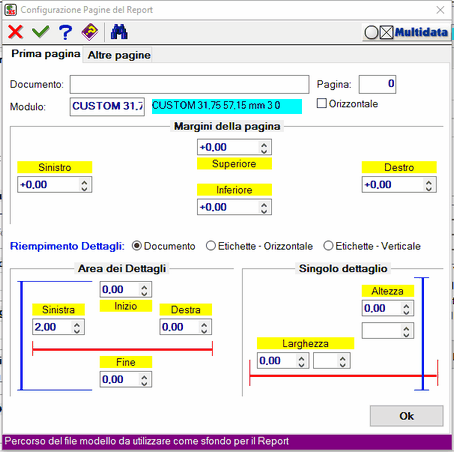The image size is (454, 452).
Task: Adjust the Superiore margin spinner arrows
Action: click(x=264, y=147)
